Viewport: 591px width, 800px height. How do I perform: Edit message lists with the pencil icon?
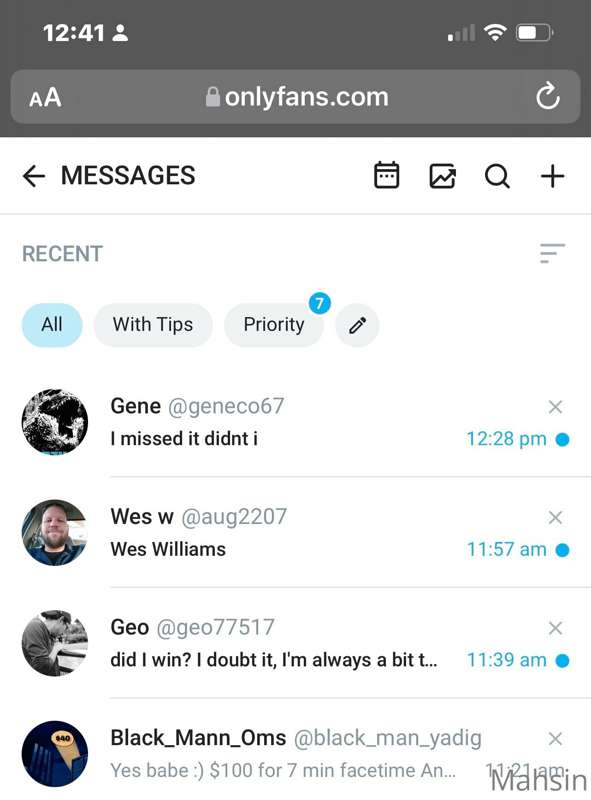click(357, 325)
